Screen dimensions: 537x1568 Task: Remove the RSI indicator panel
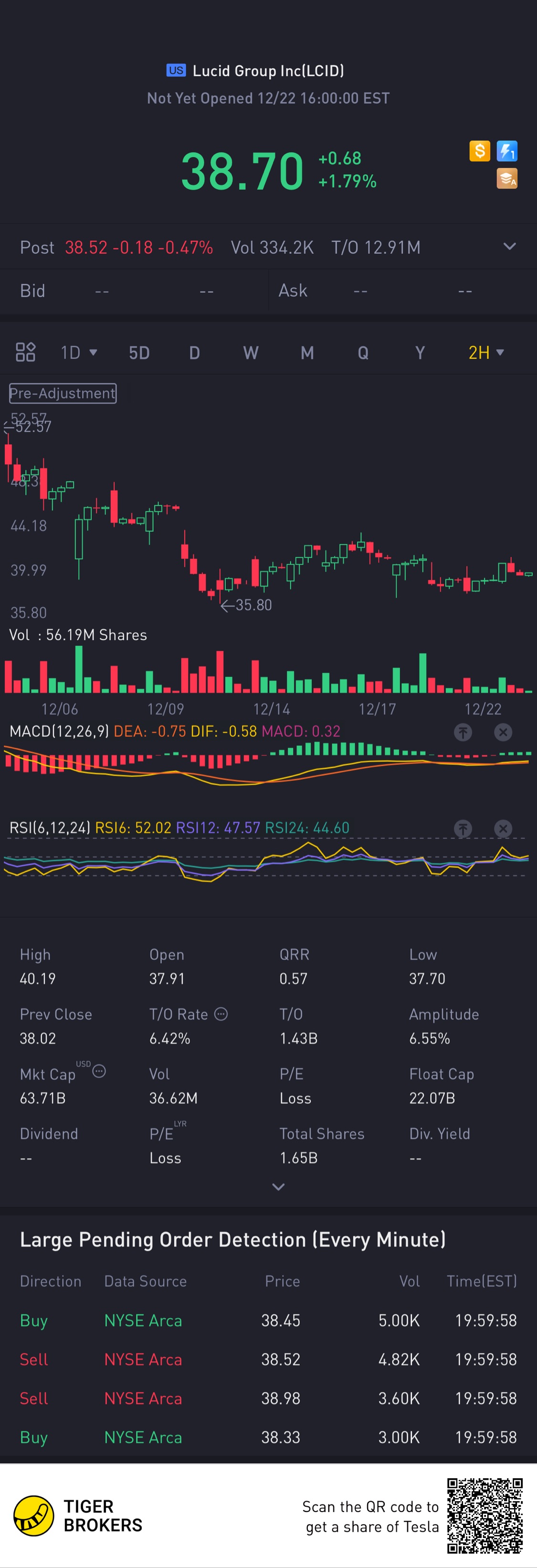coord(503,828)
